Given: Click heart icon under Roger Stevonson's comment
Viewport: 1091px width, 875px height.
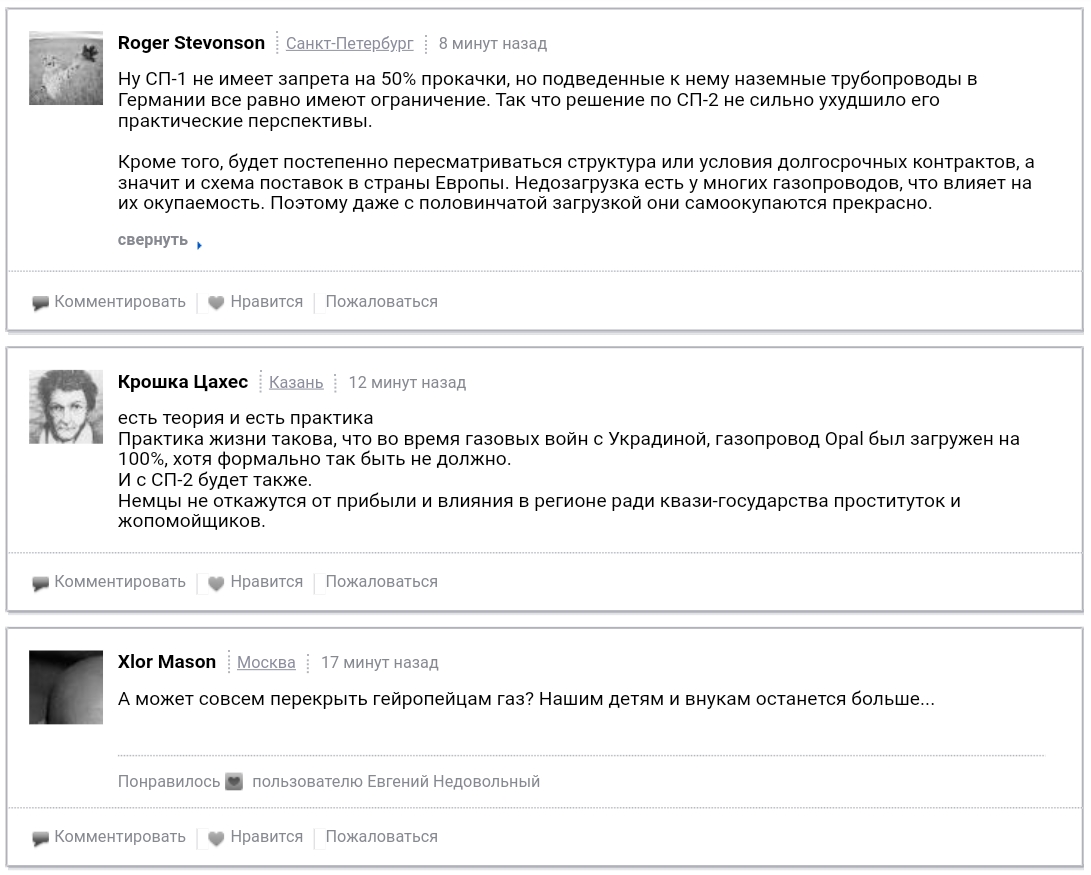Looking at the screenshot, I should [216, 303].
